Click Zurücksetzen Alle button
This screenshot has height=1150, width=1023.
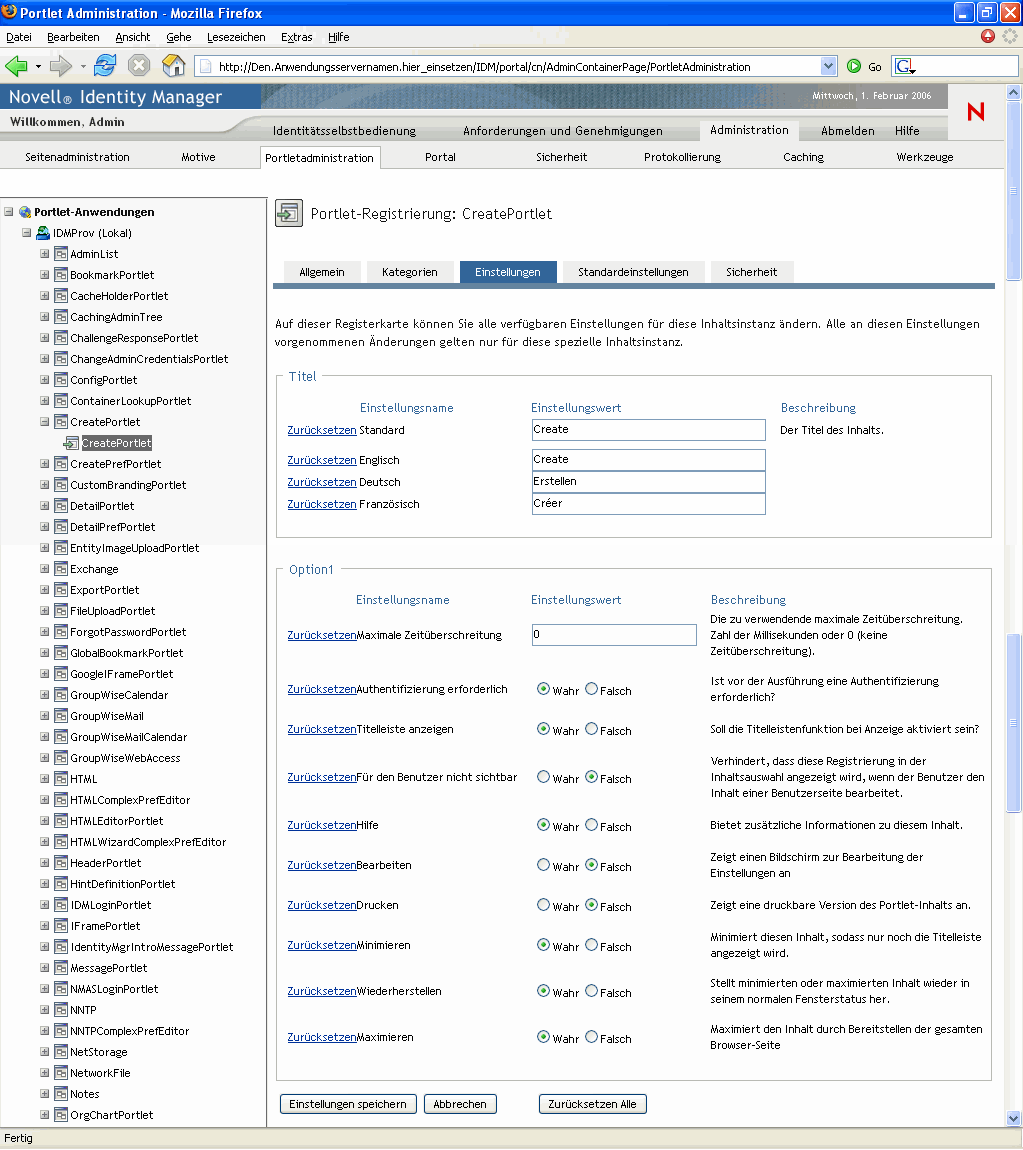593,1104
